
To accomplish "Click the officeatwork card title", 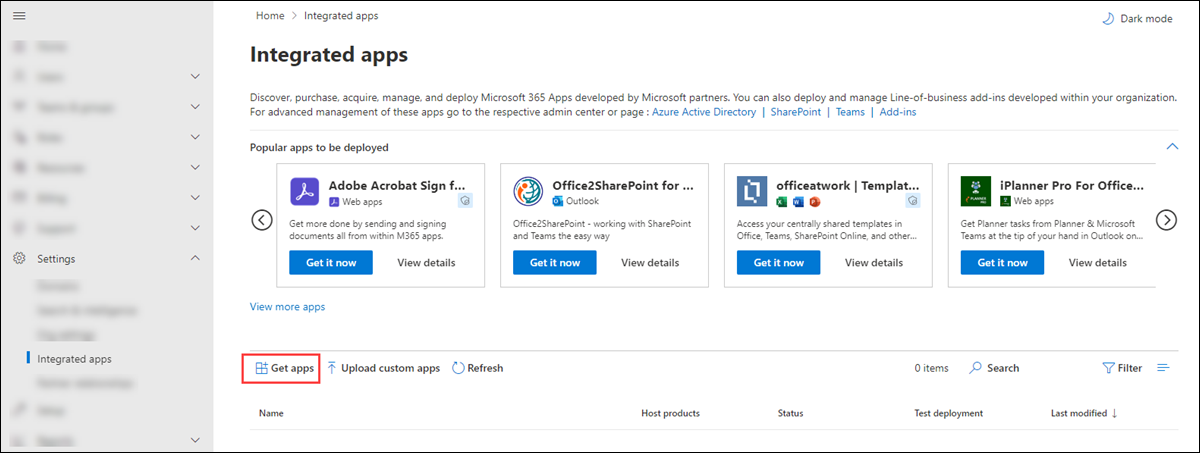I will click(847, 185).
